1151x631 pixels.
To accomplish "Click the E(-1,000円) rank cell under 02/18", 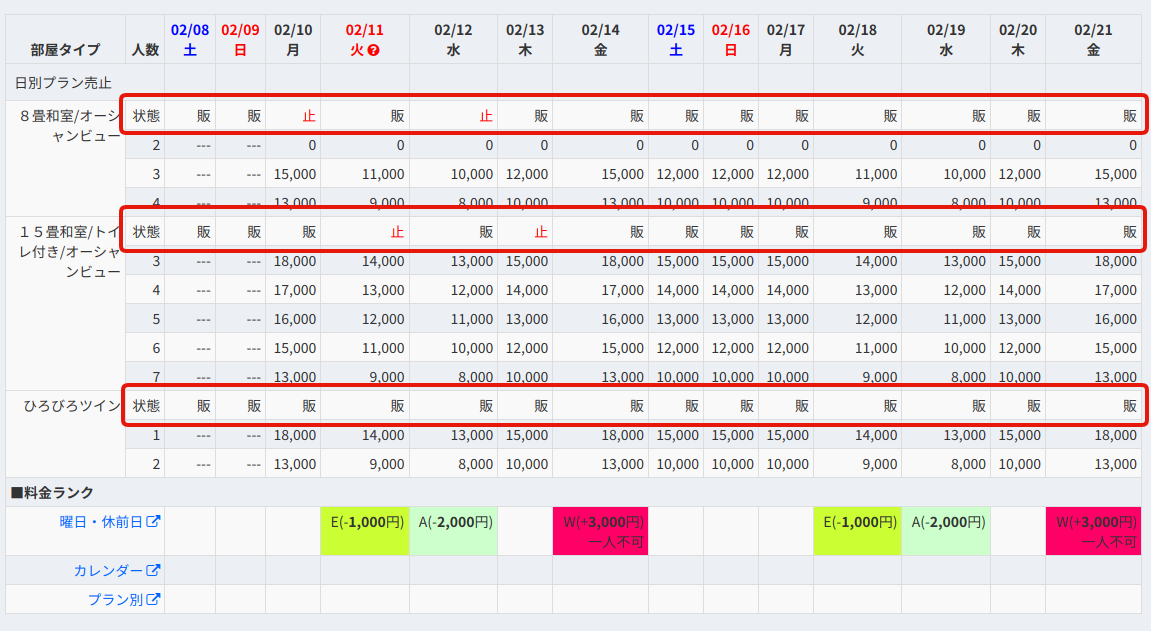I will click(857, 530).
